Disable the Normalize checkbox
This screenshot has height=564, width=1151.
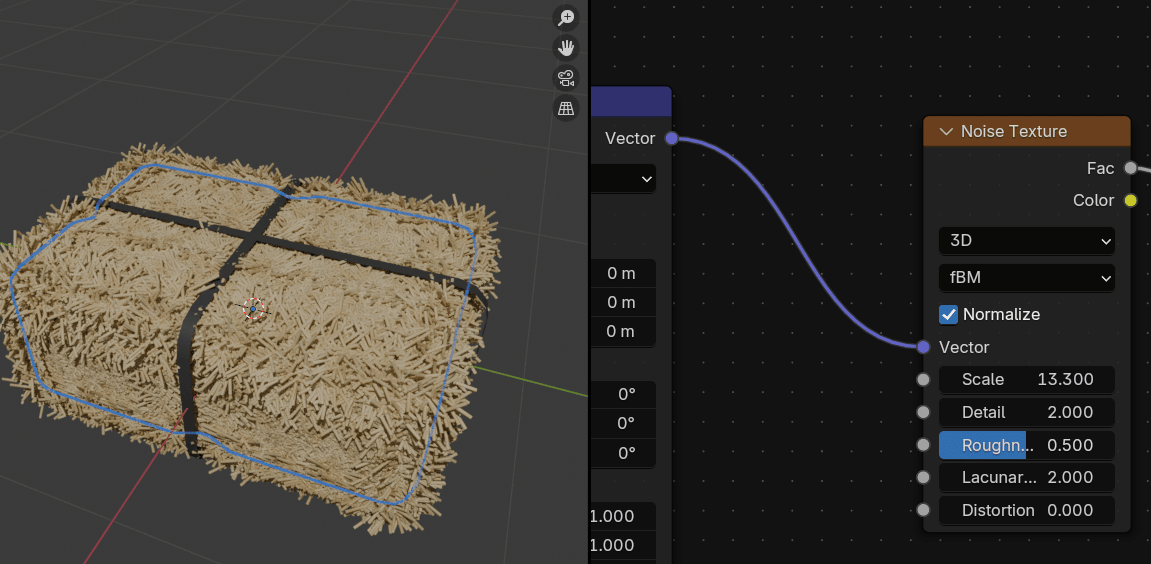coord(949,314)
